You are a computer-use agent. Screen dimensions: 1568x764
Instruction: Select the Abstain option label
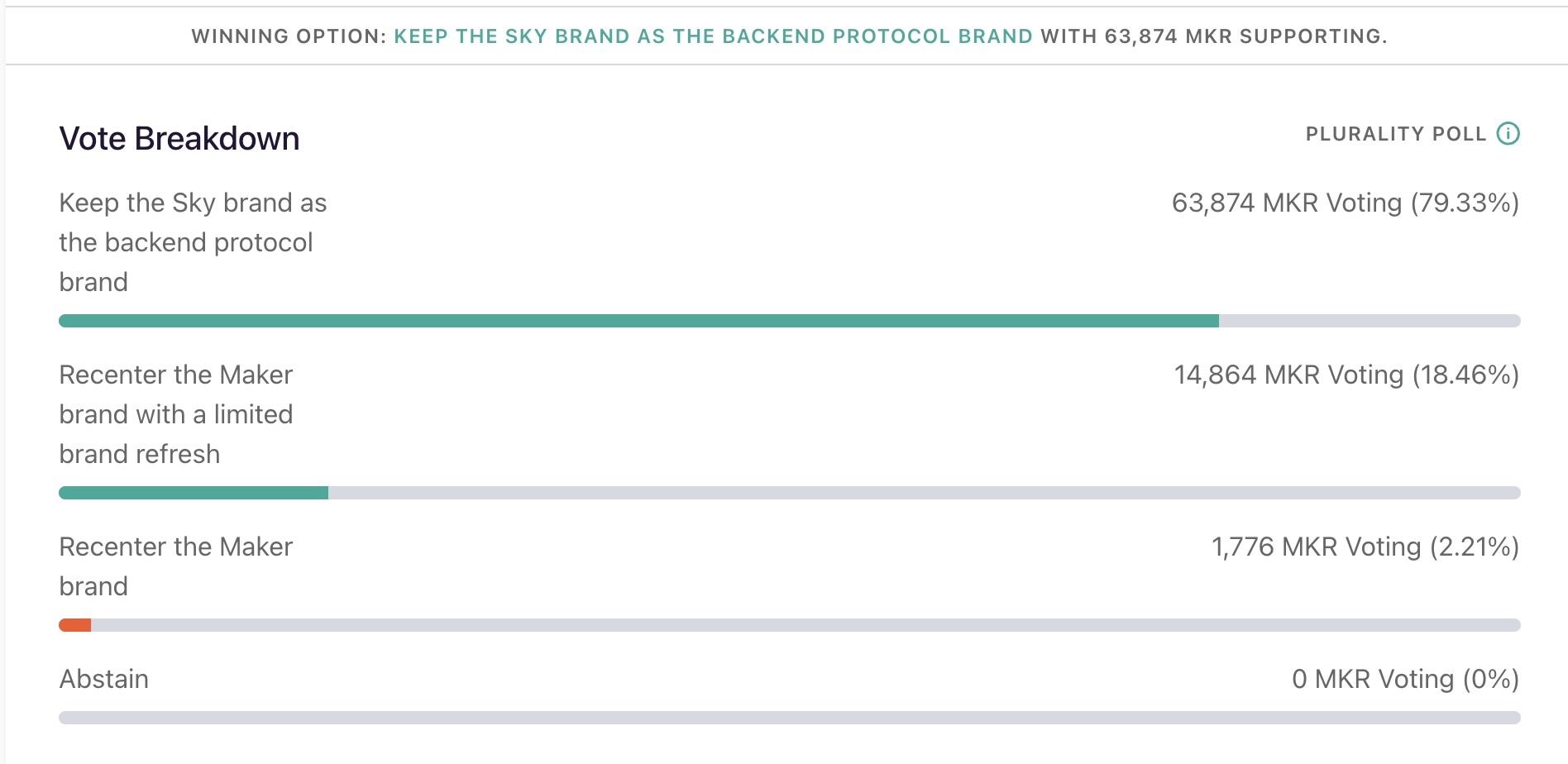point(104,679)
